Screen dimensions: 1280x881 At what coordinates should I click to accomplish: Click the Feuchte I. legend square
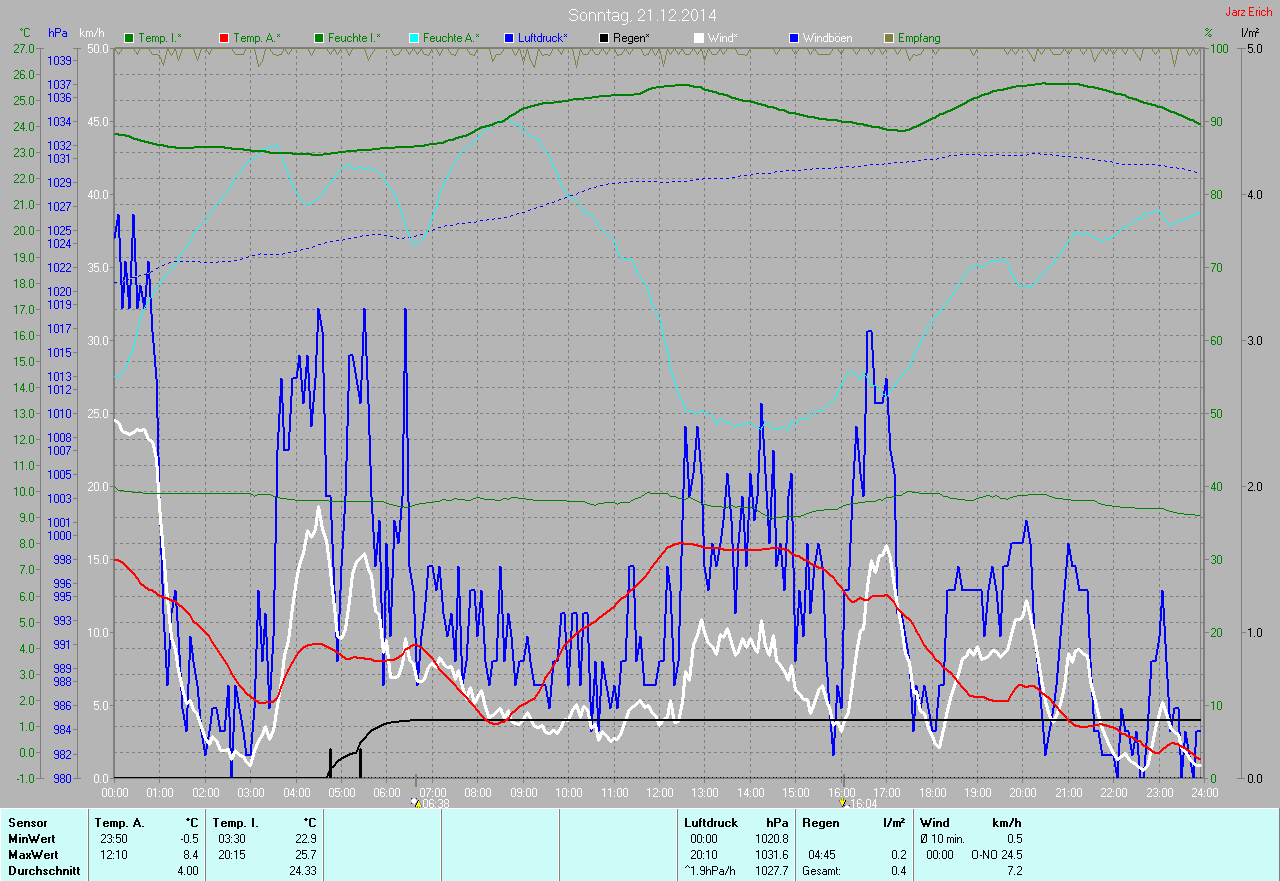(x=320, y=38)
